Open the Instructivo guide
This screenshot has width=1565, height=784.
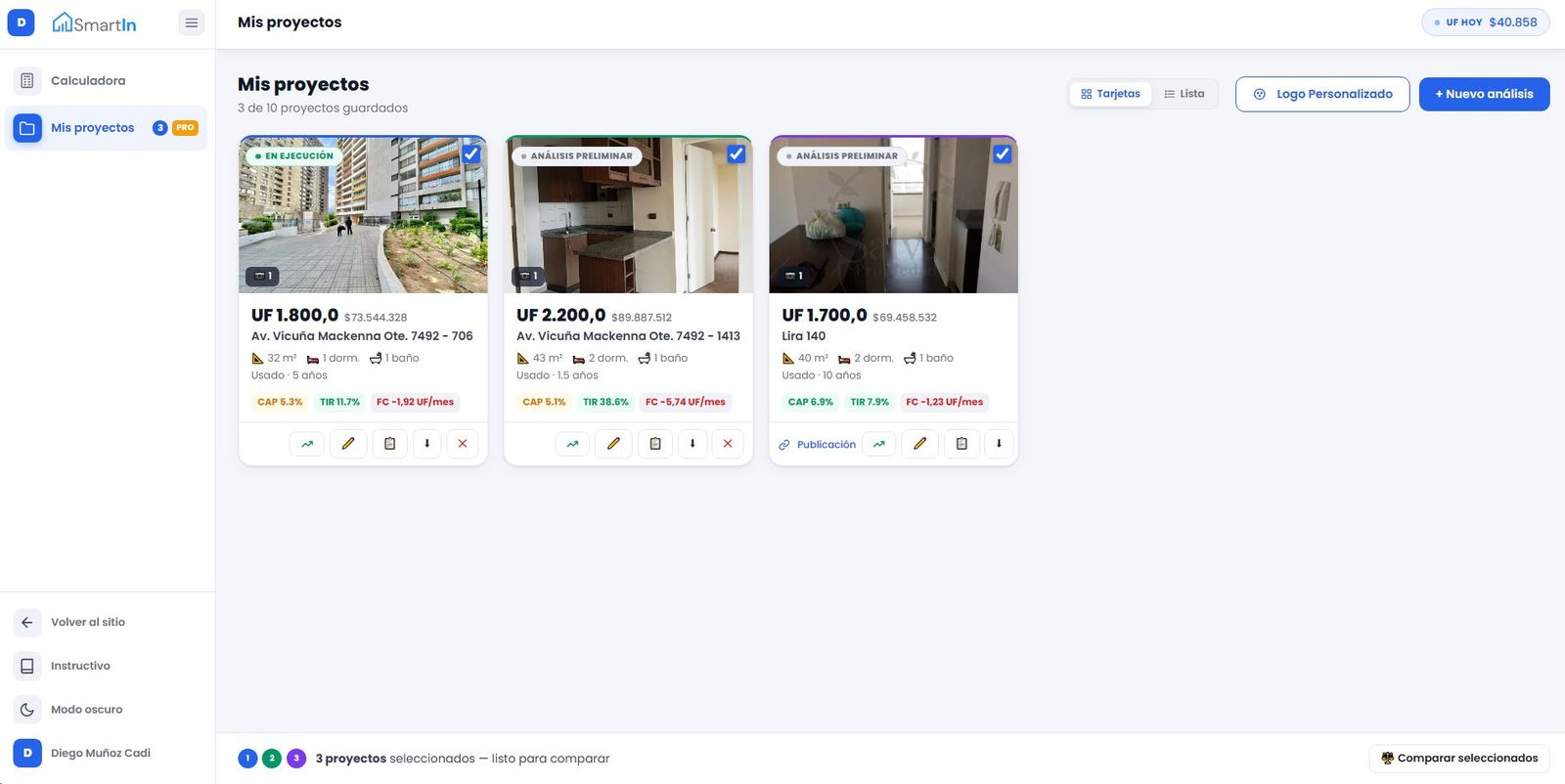pos(106,667)
